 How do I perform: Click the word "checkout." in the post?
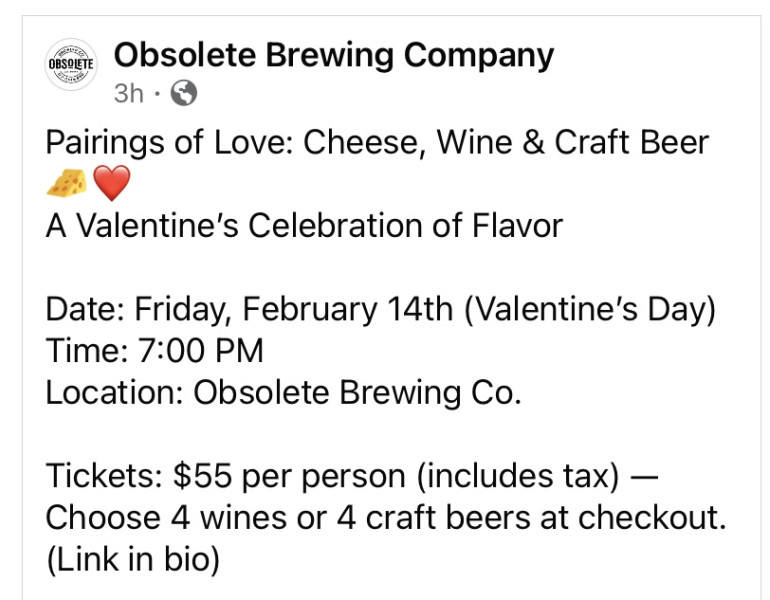point(652,518)
